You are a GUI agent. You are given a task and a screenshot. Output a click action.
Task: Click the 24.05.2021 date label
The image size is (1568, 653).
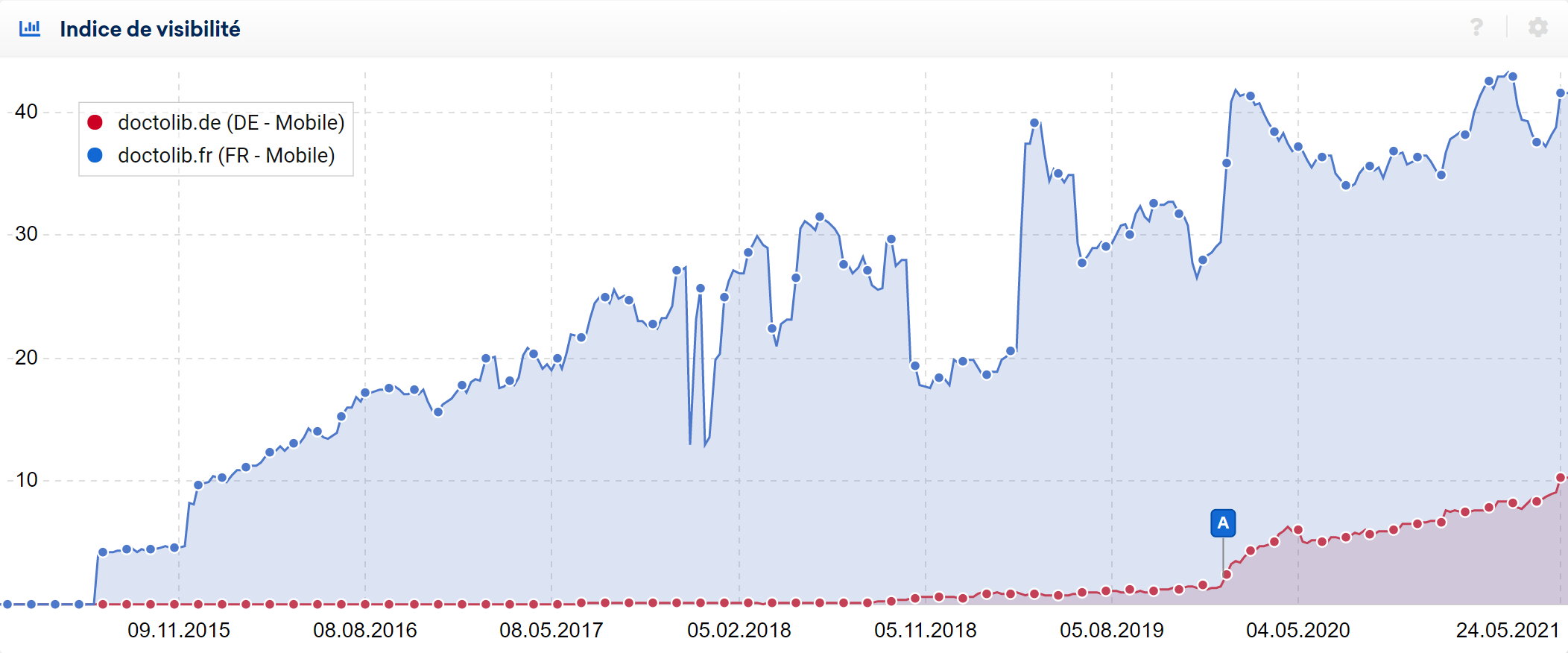pos(1508,631)
